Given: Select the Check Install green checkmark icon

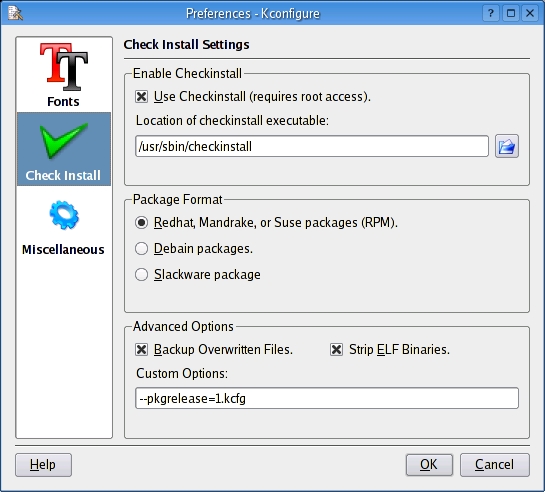Looking at the screenshot, I should point(64,140).
